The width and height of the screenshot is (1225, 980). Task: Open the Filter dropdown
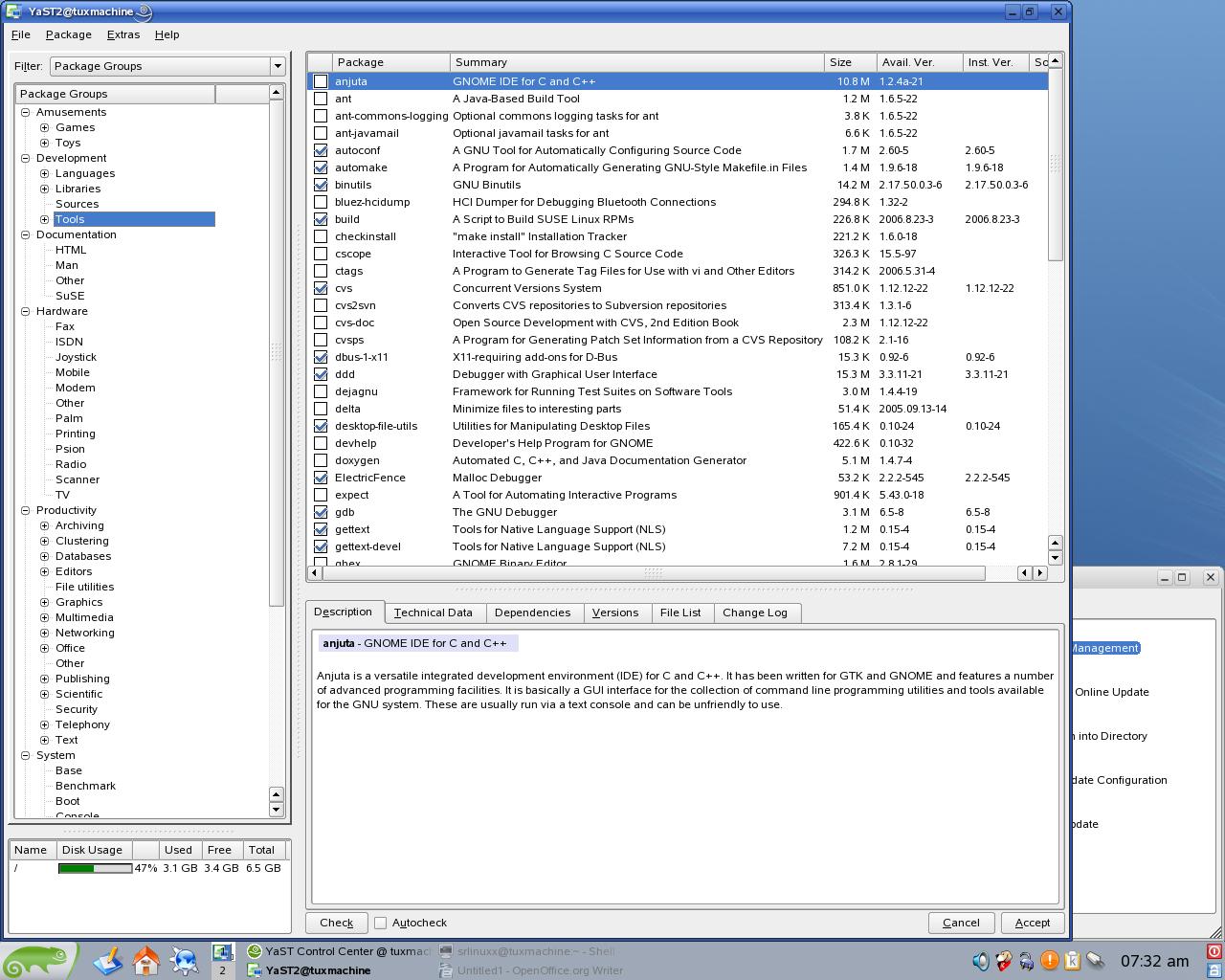(167, 66)
